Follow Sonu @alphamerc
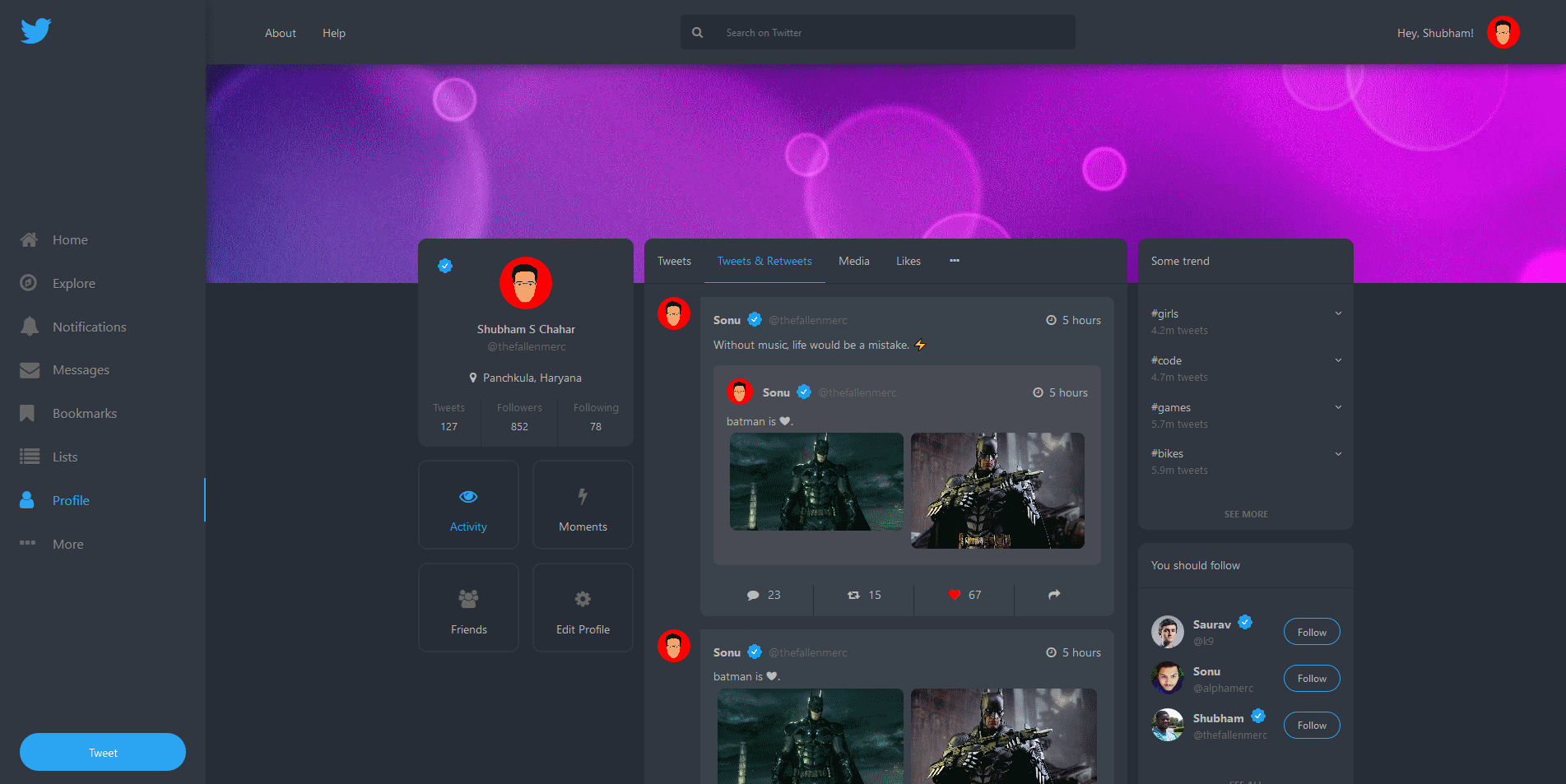The height and width of the screenshot is (784, 1566). pos(1312,679)
